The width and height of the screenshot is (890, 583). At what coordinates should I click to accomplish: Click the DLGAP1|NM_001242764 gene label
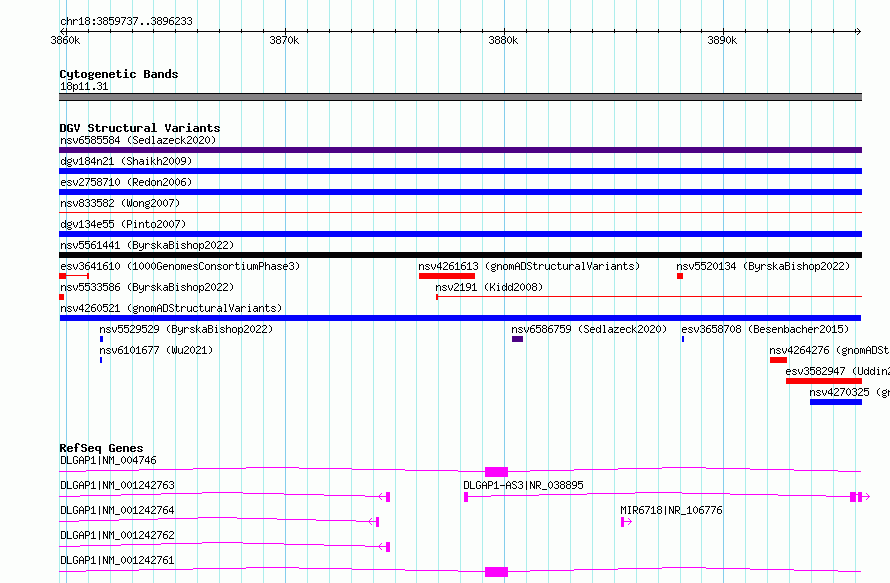point(117,510)
